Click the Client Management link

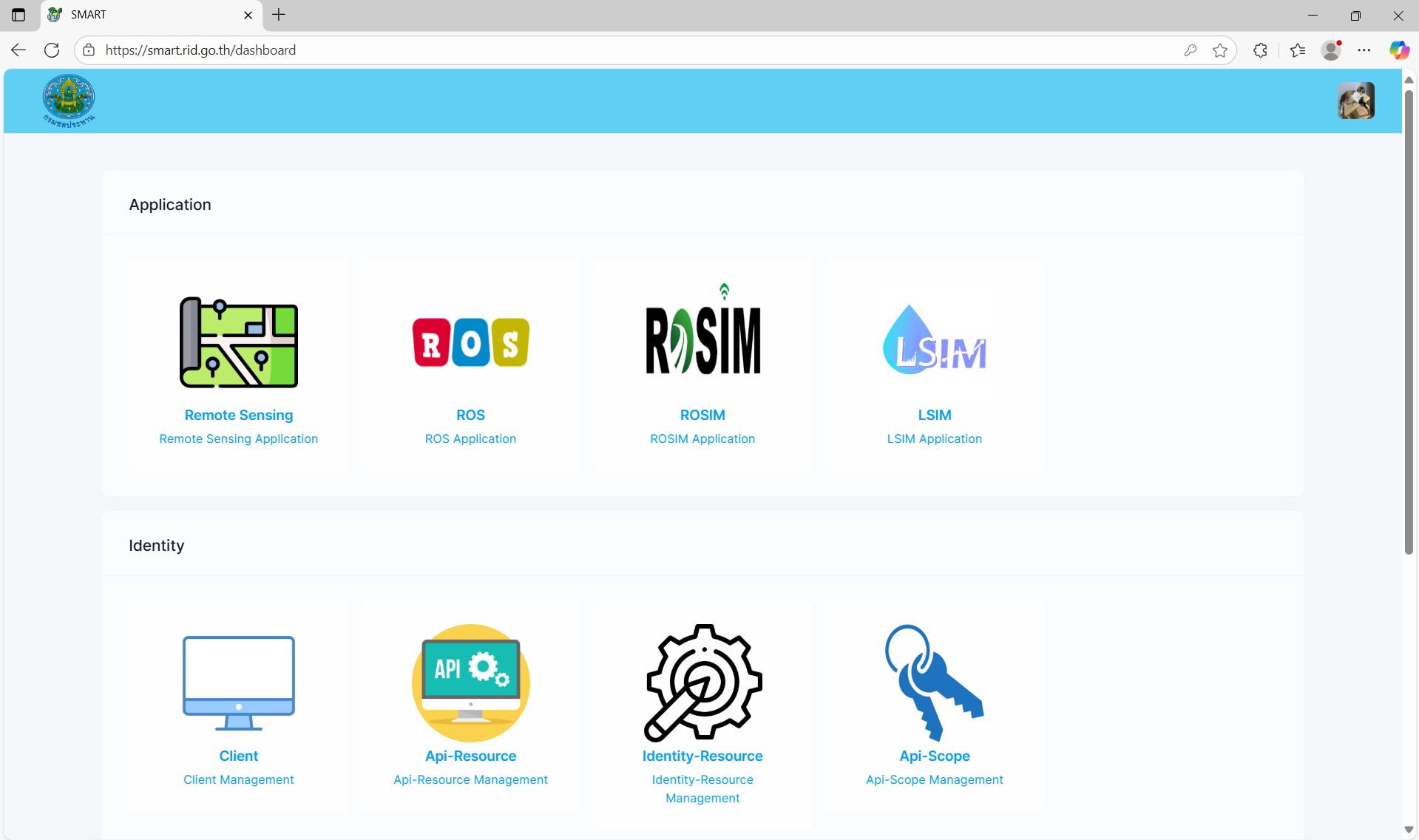(238, 779)
